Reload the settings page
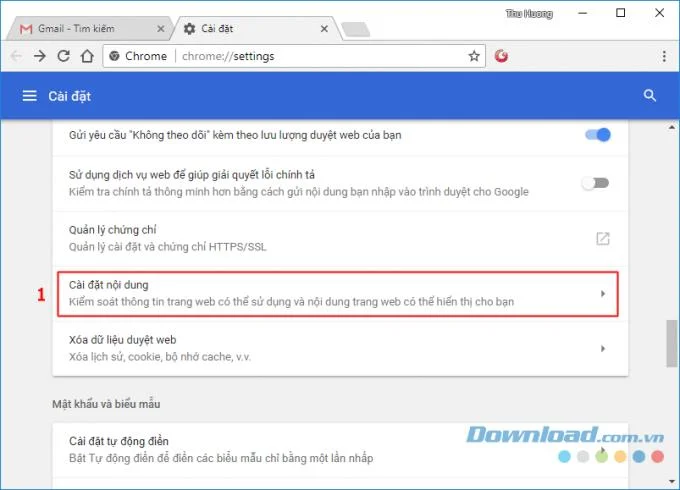 pyautogui.click(x=64, y=56)
